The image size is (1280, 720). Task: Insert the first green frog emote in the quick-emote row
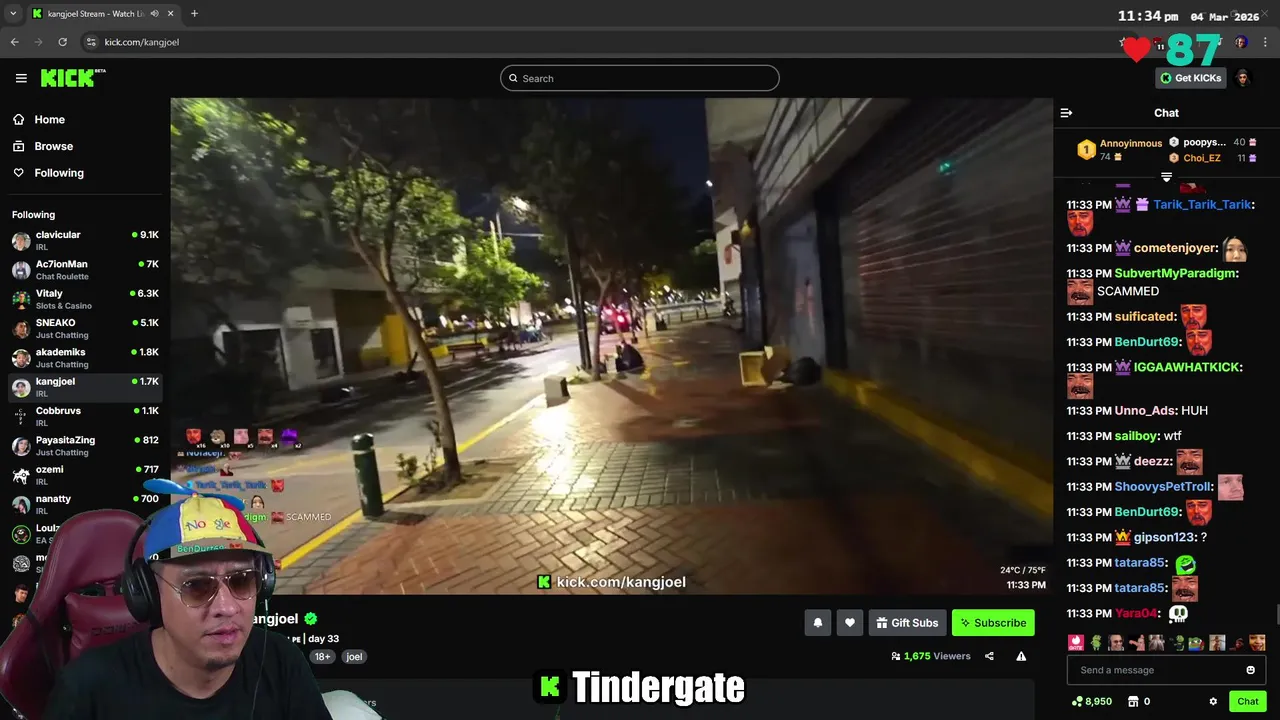[x=1096, y=643]
